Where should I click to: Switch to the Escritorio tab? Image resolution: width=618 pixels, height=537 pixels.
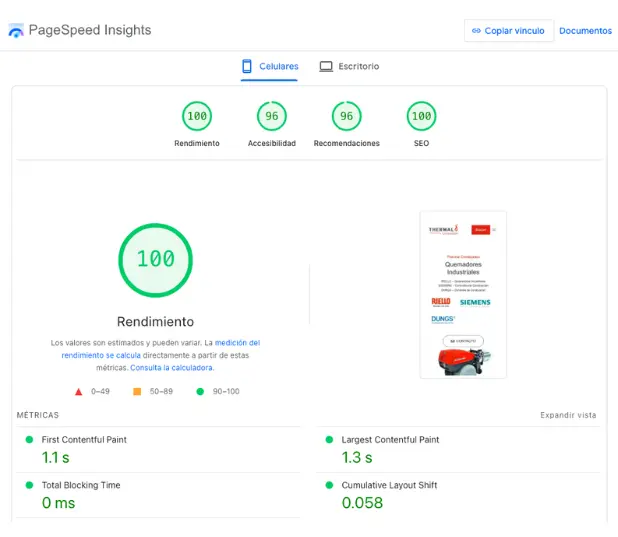point(349,66)
